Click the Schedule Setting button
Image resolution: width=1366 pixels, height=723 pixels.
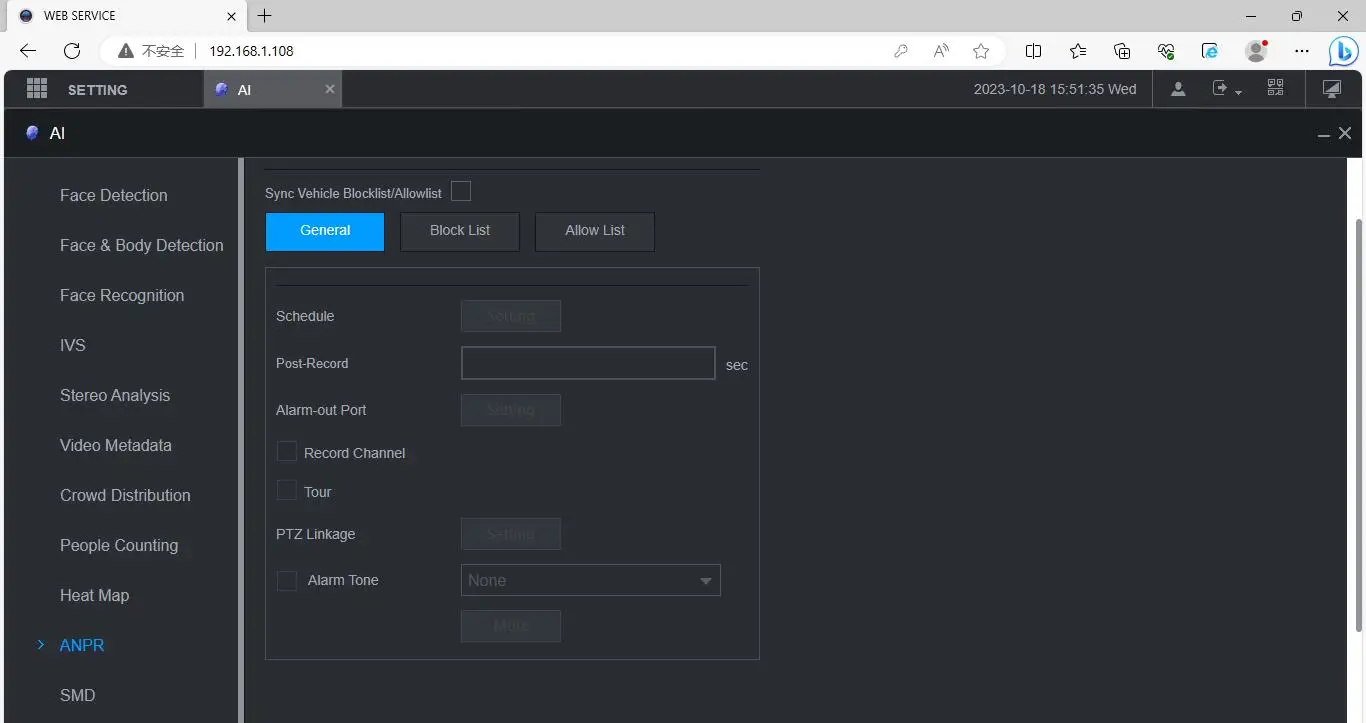pyautogui.click(x=511, y=316)
